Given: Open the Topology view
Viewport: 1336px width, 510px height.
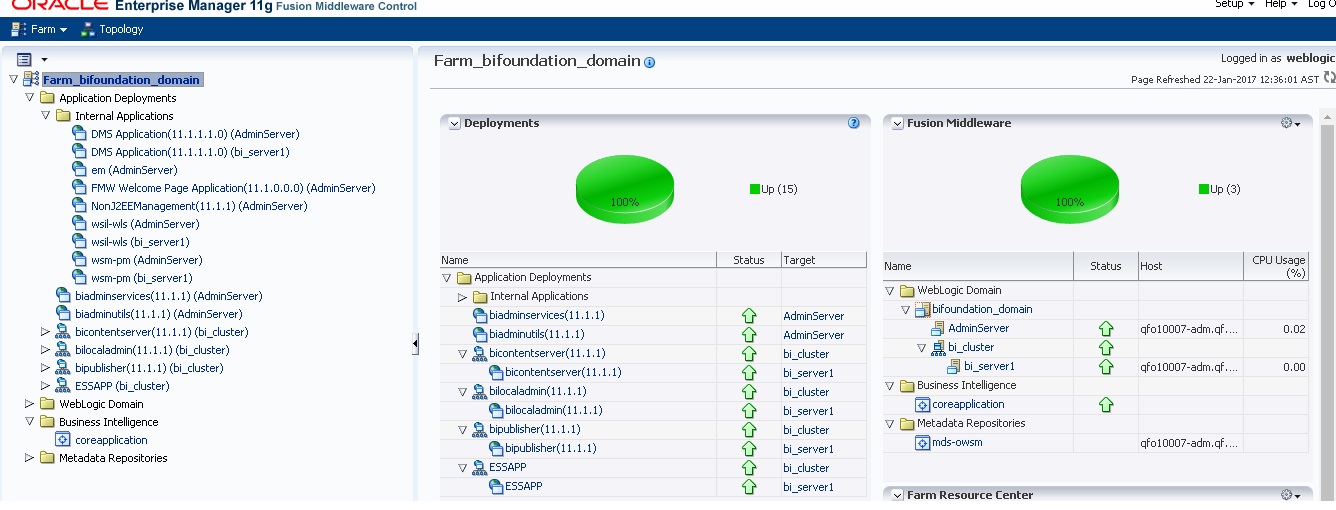Looking at the screenshot, I should (x=111, y=29).
